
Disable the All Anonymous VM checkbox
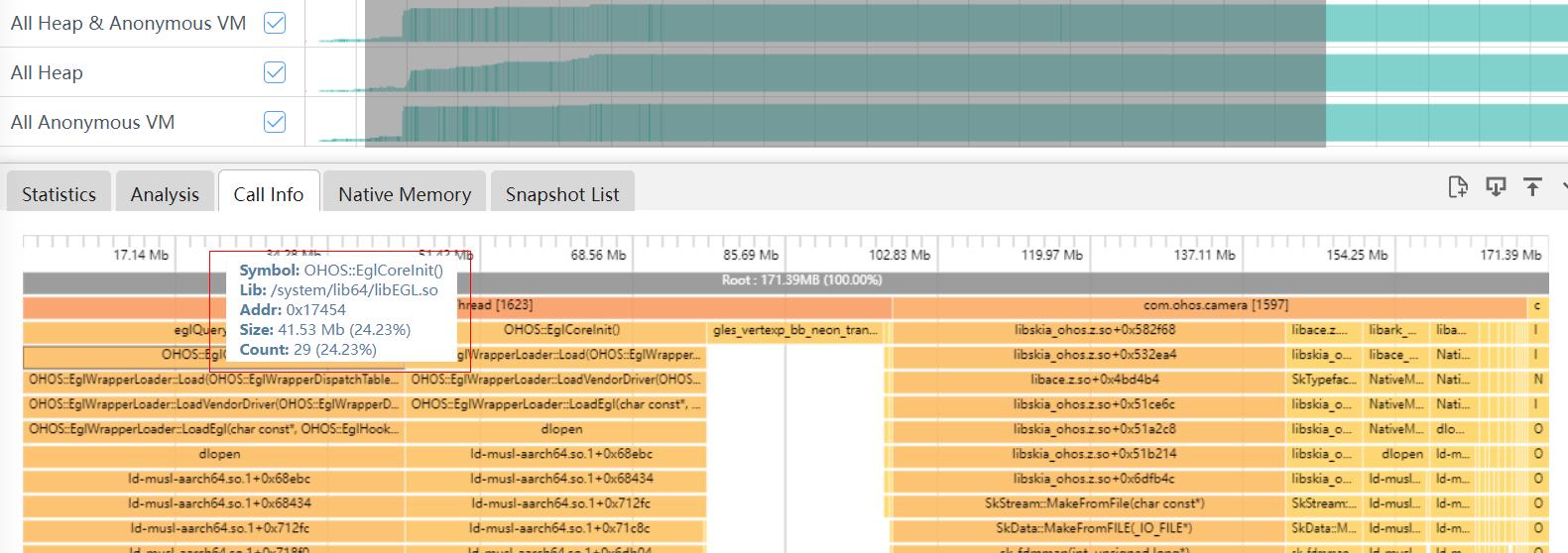pos(275,122)
